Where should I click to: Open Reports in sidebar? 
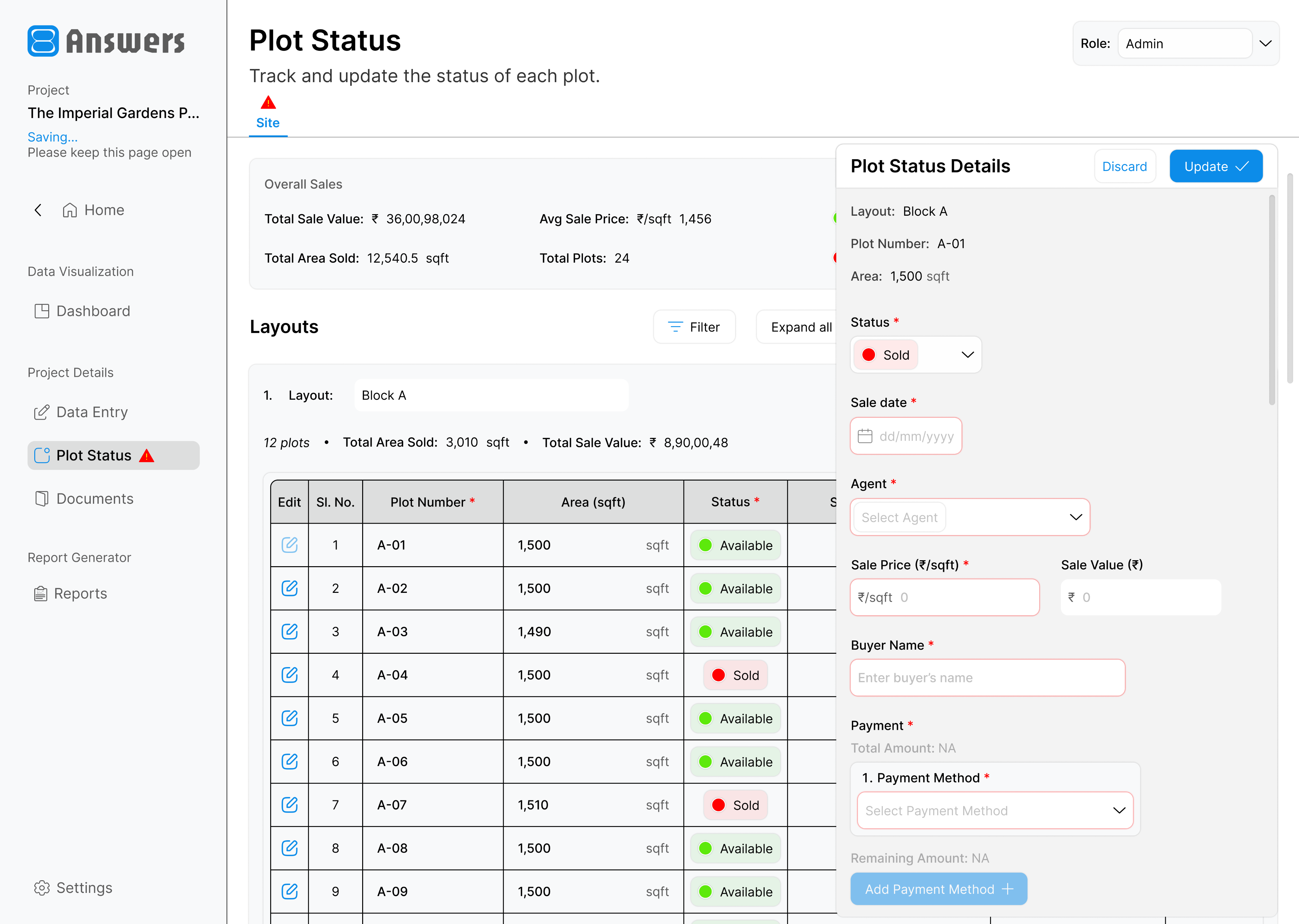(x=70, y=593)
